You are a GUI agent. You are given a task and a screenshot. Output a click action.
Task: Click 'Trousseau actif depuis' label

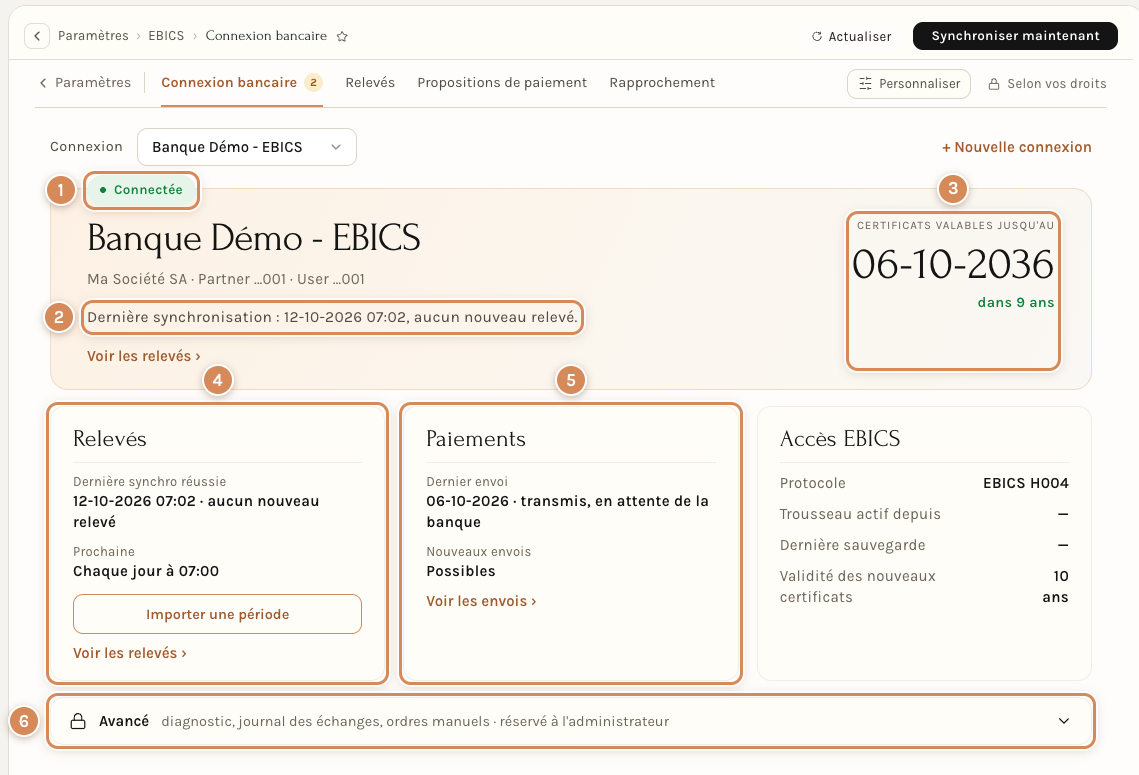860,514
